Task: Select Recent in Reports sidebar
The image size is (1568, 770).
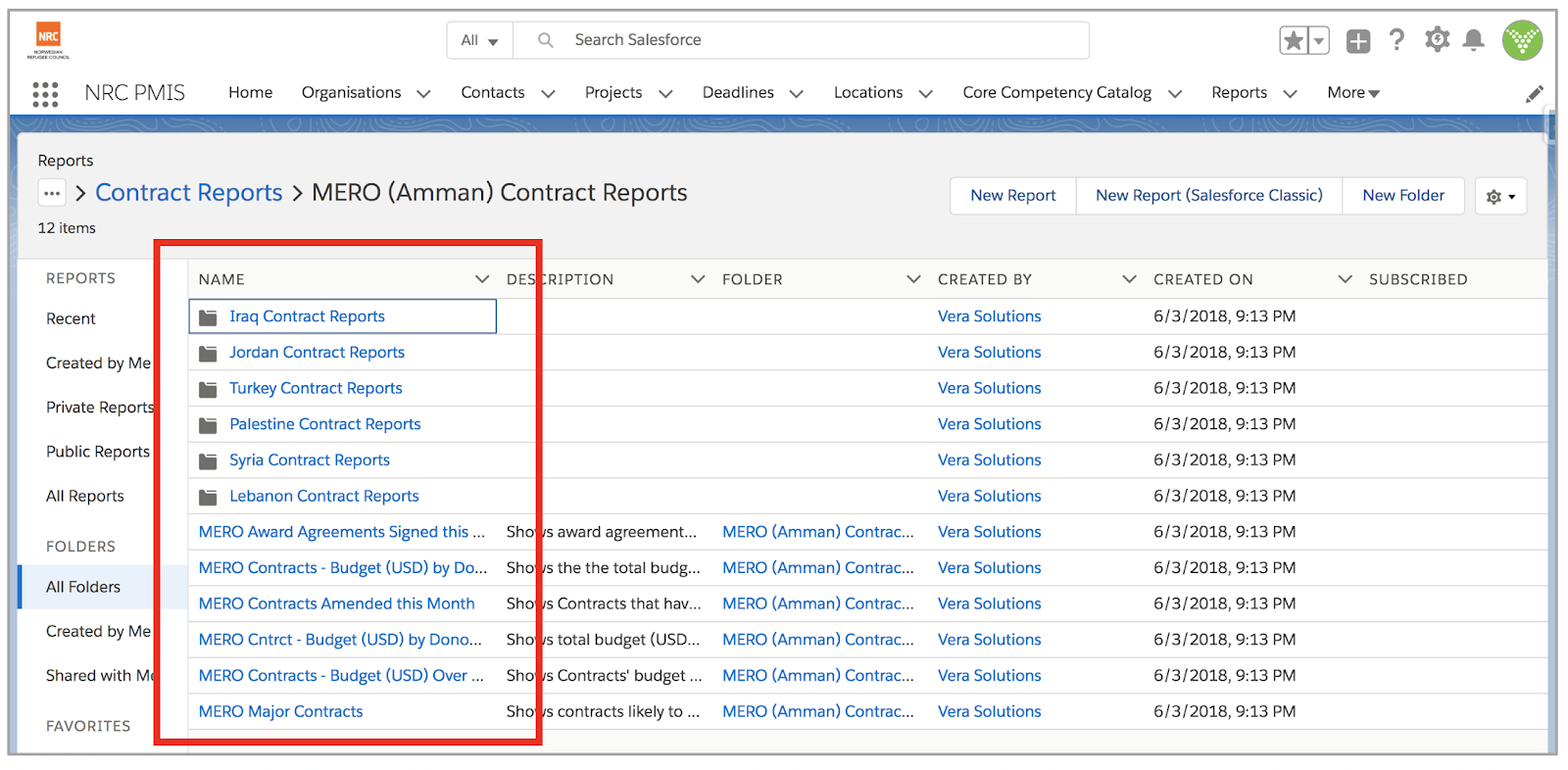Action: [x=71, y=318]
